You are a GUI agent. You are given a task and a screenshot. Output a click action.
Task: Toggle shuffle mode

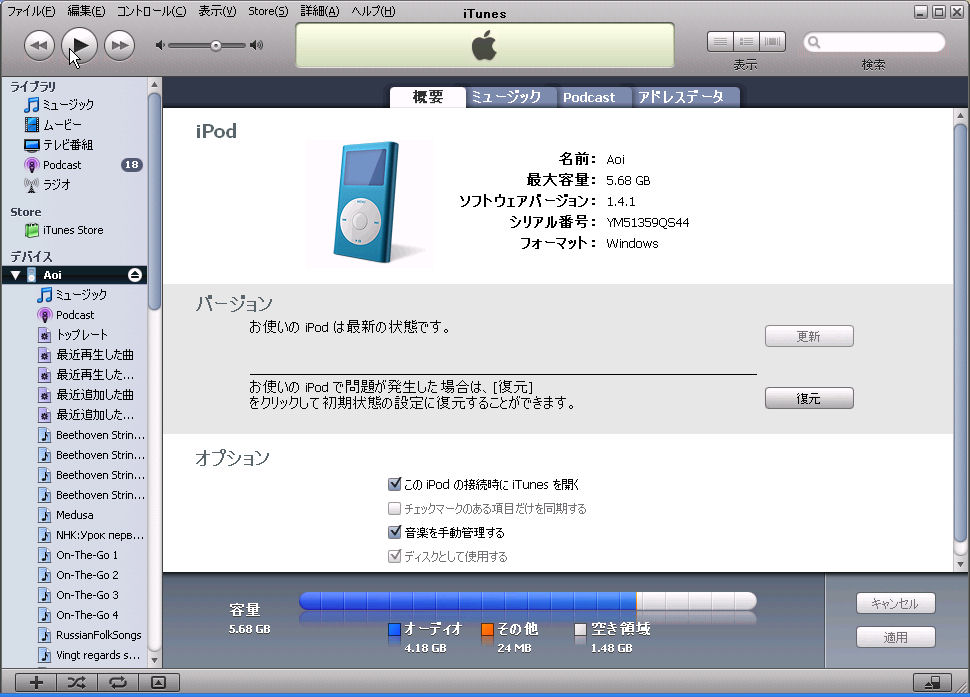tap(77, 683)
